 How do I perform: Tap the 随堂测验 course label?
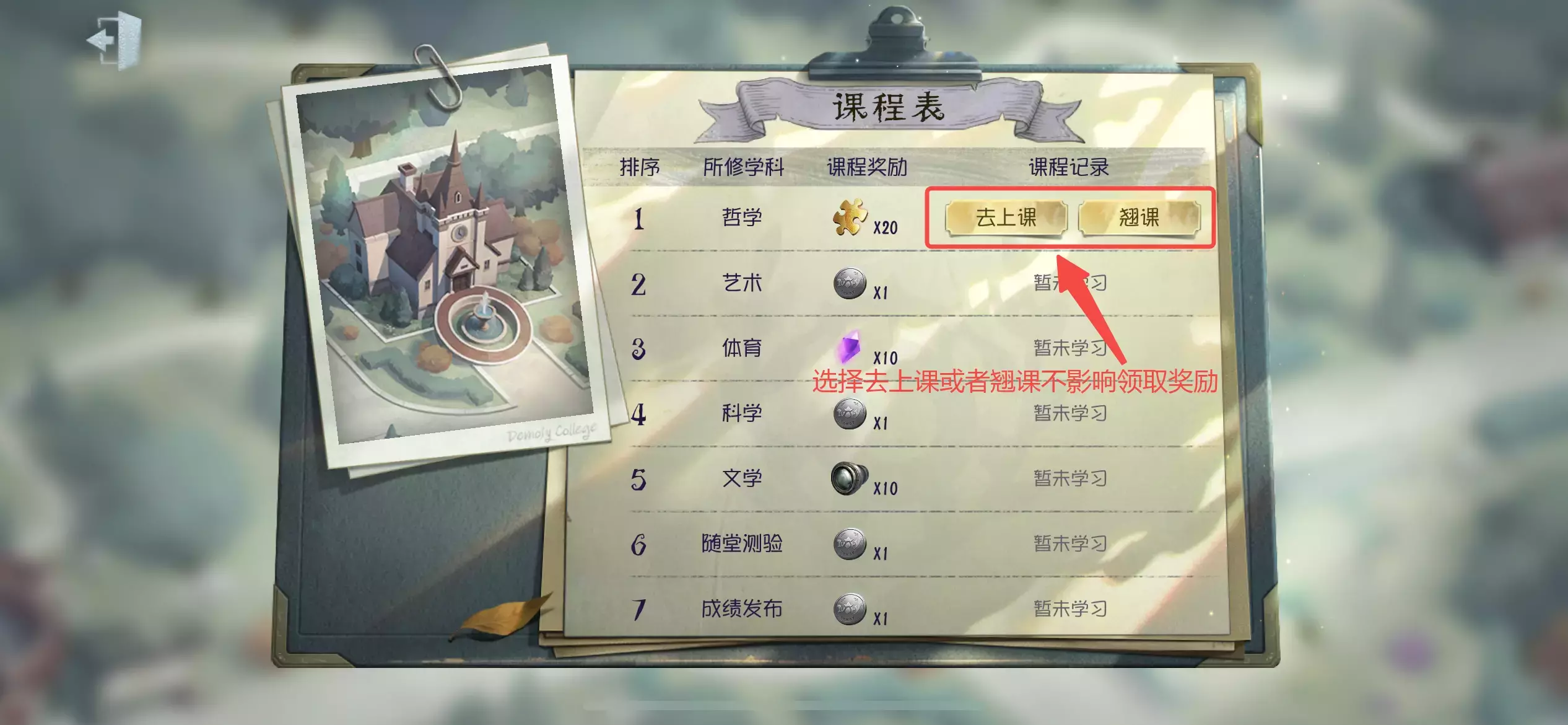pos(741,543)
